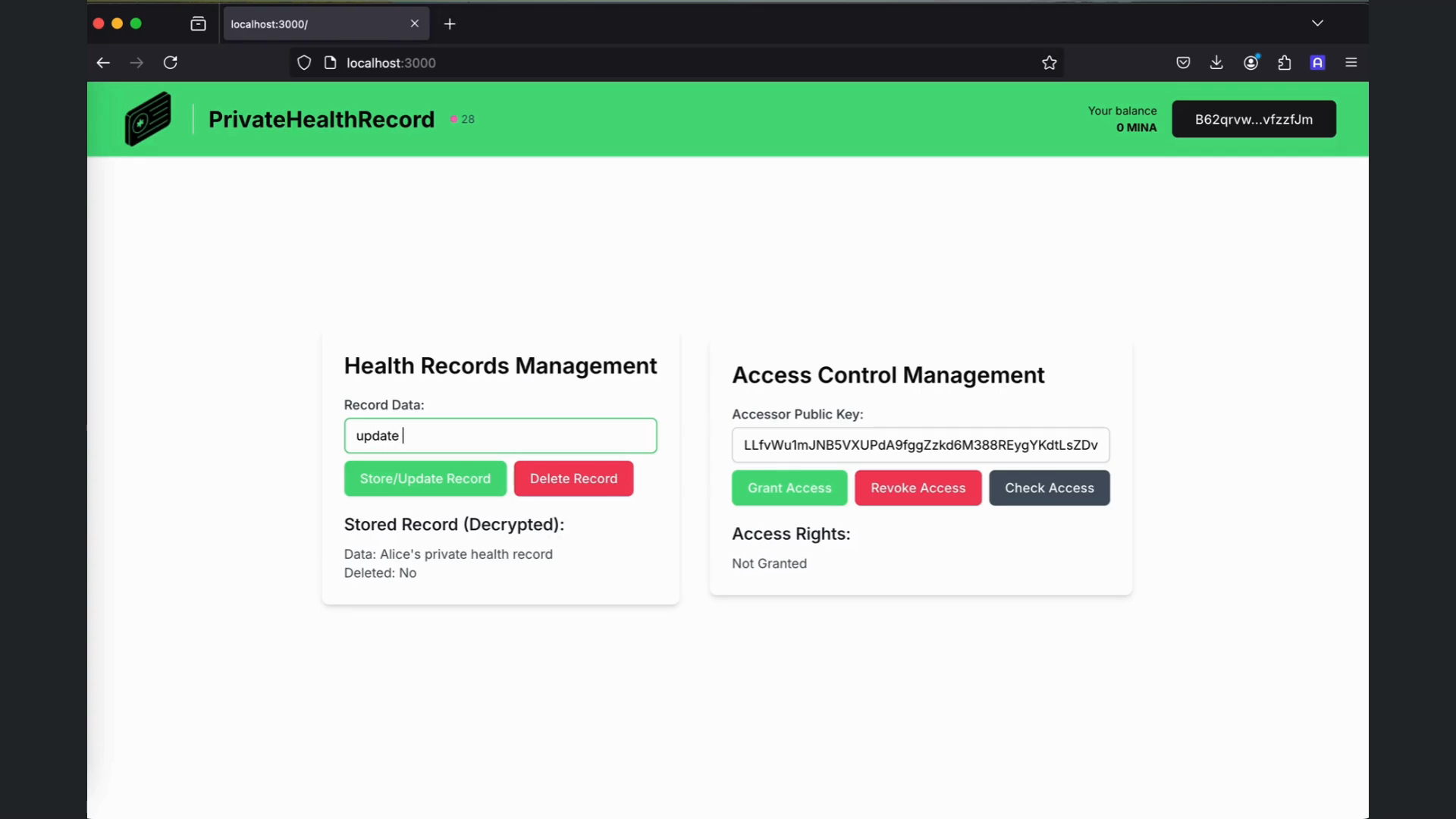Click the "Not Granted" access status

769,563
